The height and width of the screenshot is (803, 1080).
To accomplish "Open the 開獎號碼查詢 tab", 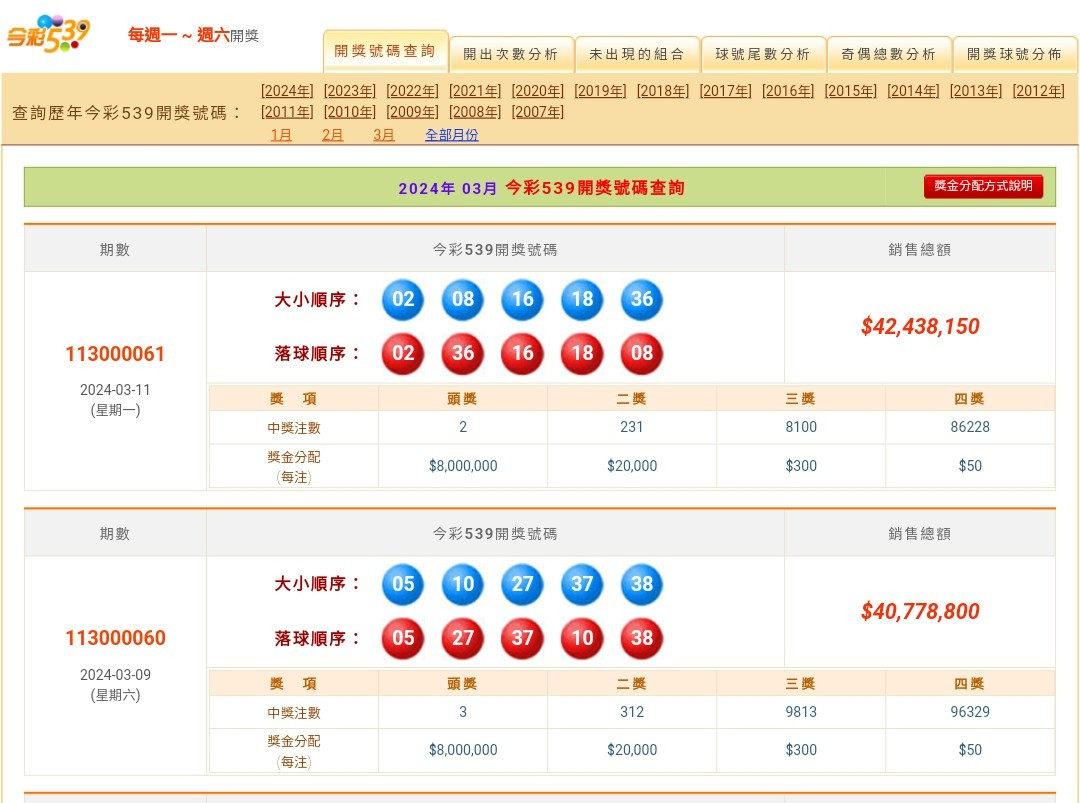I will pyautogui.click(x=385, y=52).
